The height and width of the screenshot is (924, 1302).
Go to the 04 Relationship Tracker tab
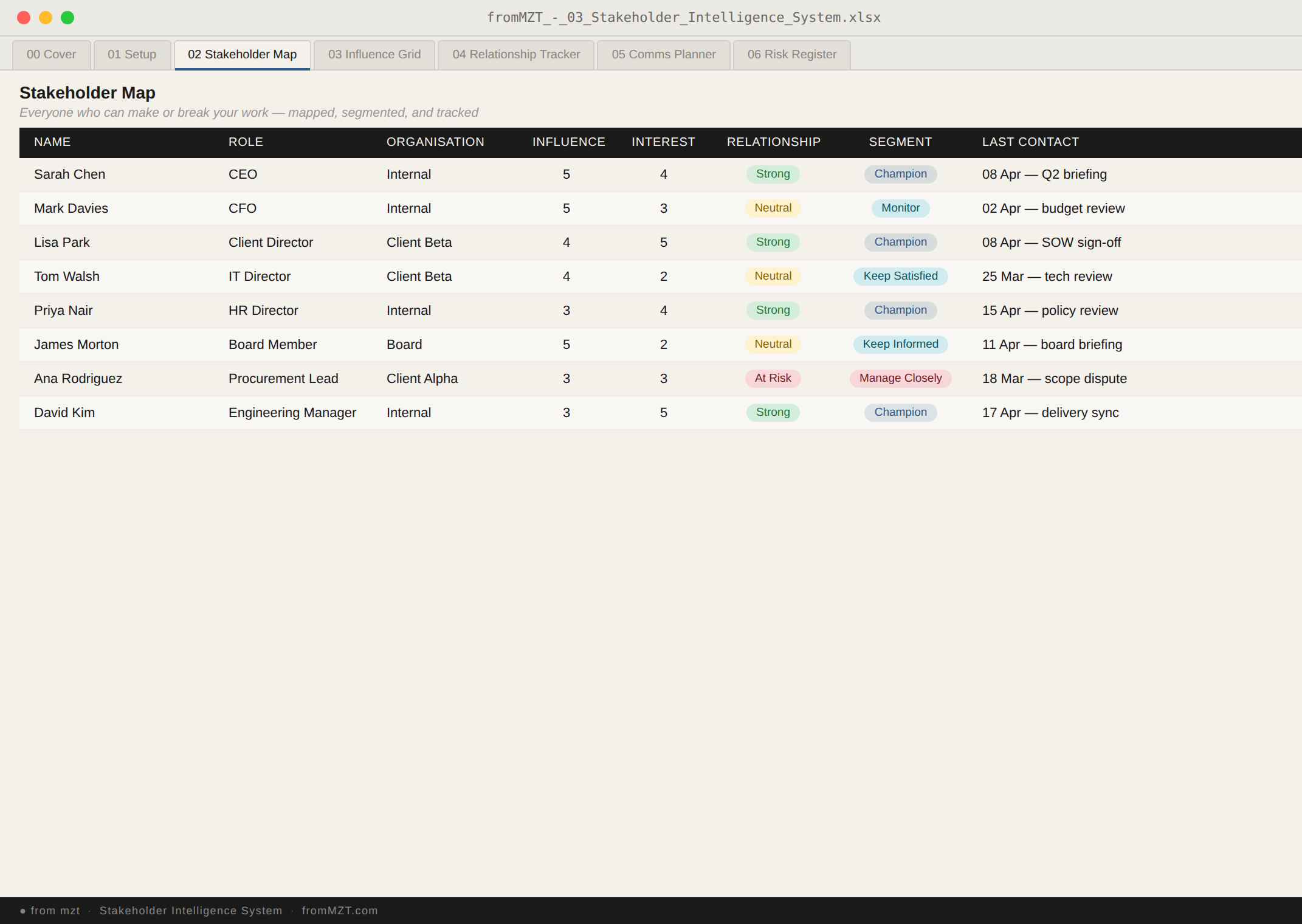[x=516, y=55]
